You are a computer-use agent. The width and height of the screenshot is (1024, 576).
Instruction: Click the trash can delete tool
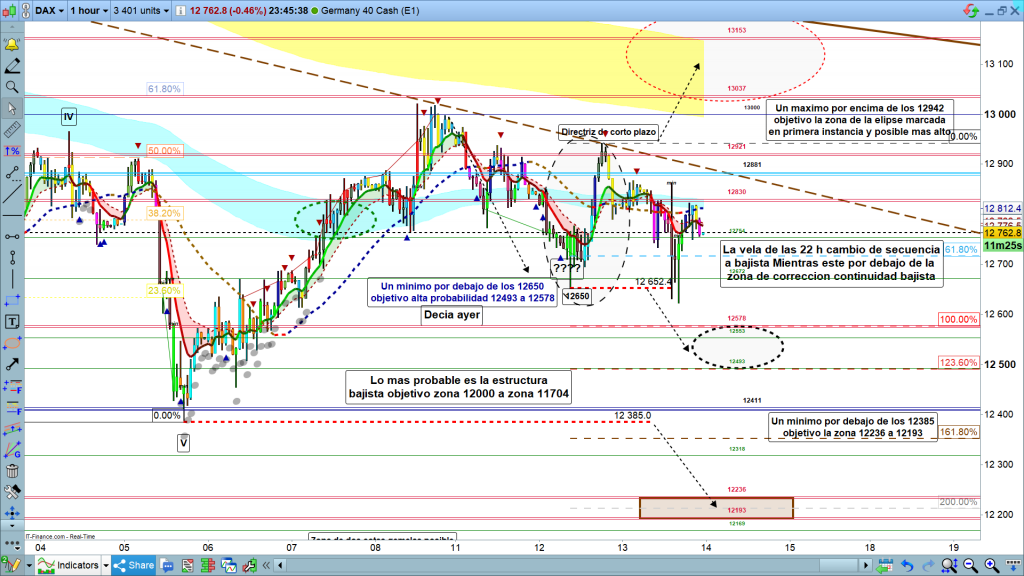click(x=12, y=471)
